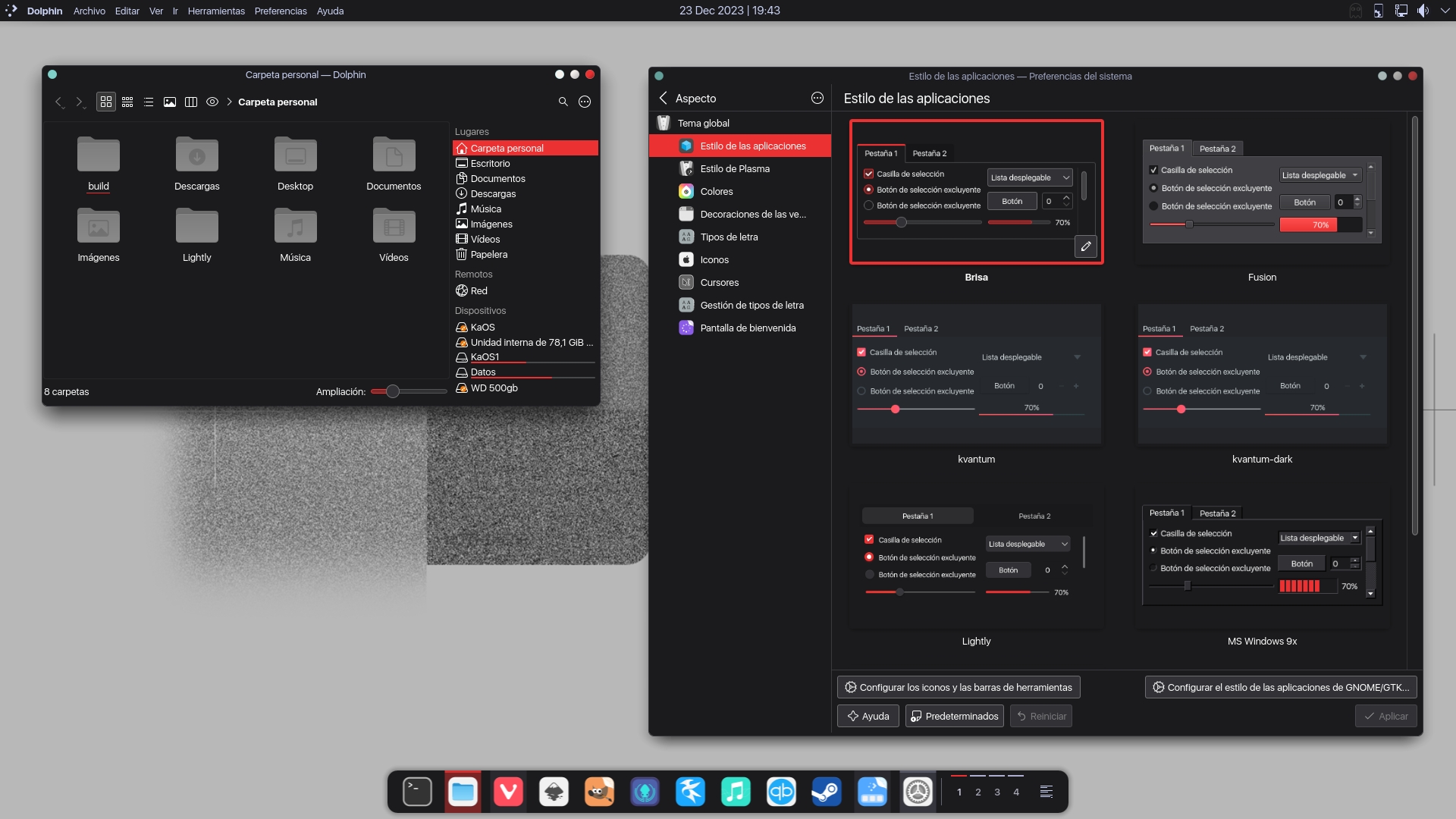Open Iconos settings
The image size is (1456, 819).
pyautogui.click(x=740, y=260)
